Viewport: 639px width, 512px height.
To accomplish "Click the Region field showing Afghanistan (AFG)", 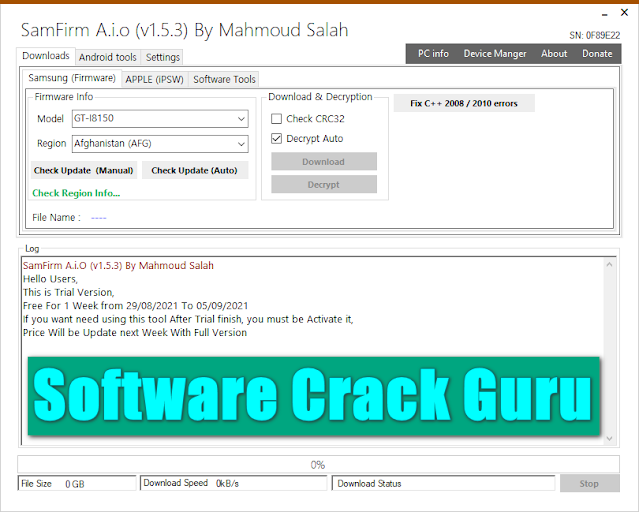I will (x=160, y=144).
